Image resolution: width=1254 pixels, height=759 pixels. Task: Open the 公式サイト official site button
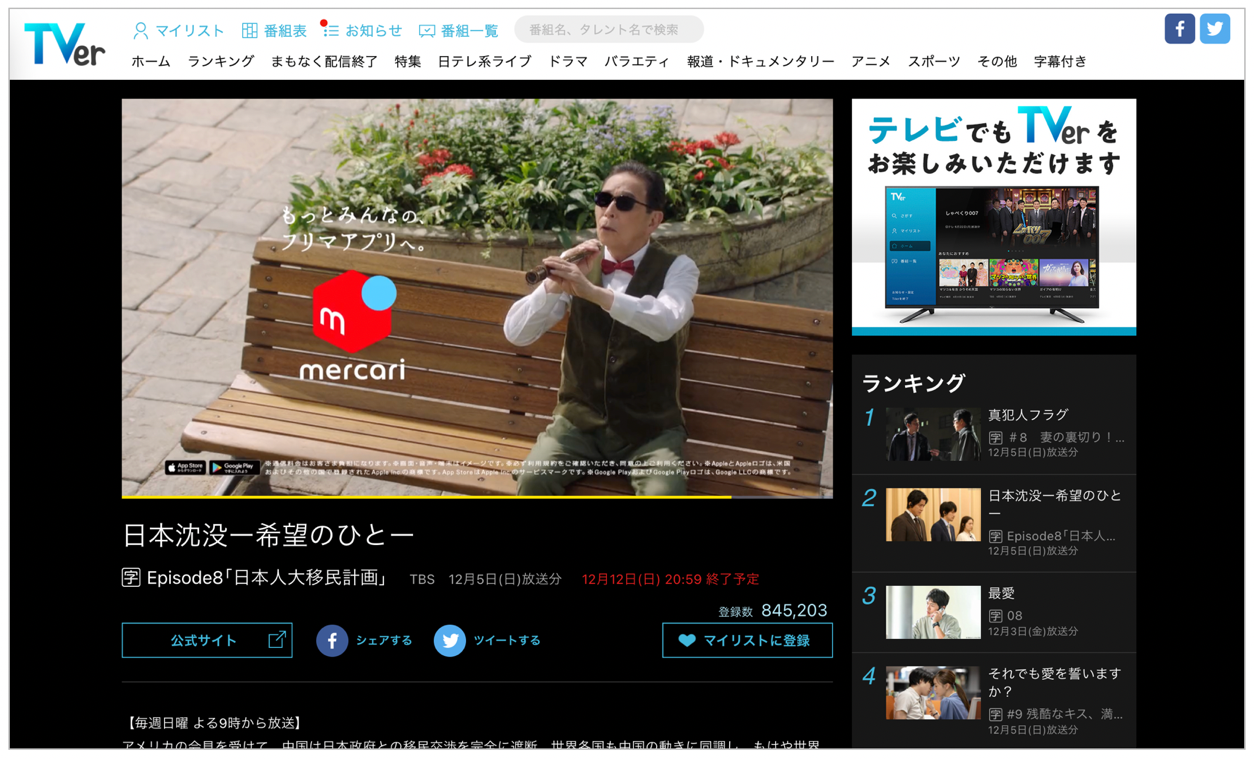point(207,640)
